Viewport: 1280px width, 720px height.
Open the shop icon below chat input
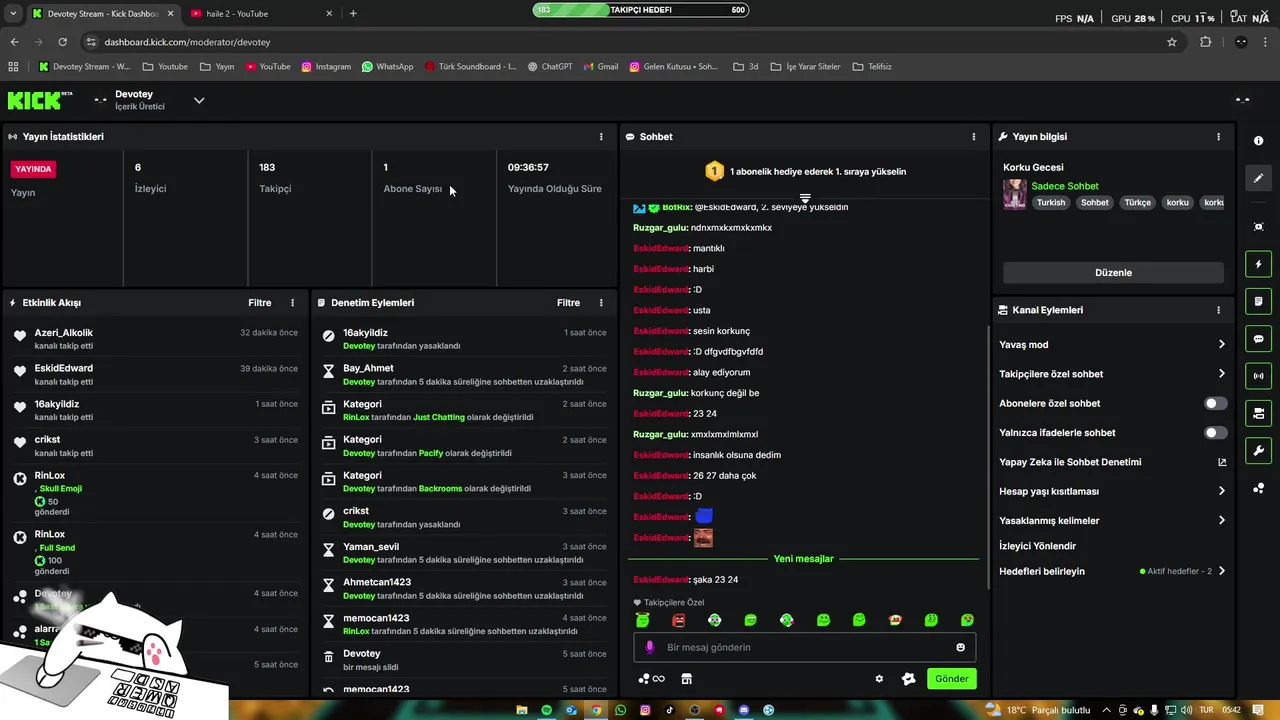click(686, 679)
